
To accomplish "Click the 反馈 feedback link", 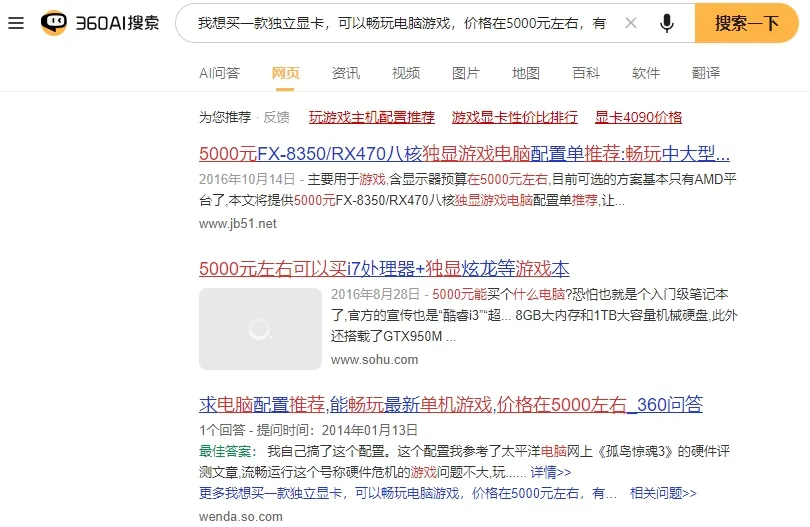I will [x=276, y=117].
